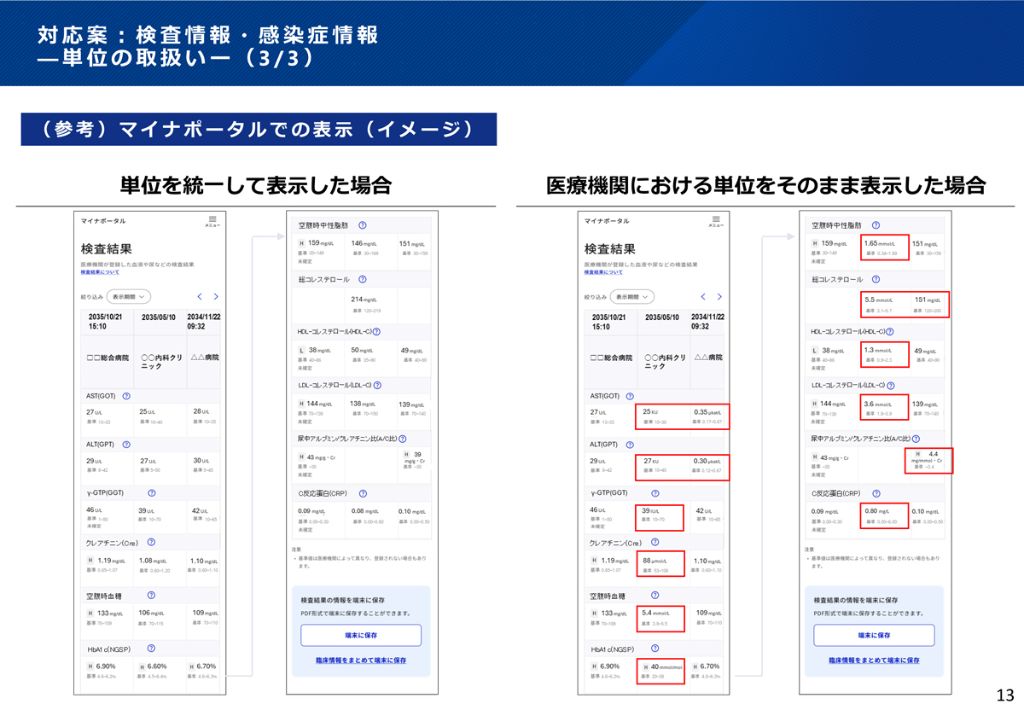This screenshot has width=1024, height=709.
Task: Open 表示期間 dropdown in unified-units mockup
Action: (x=129, y=296)
